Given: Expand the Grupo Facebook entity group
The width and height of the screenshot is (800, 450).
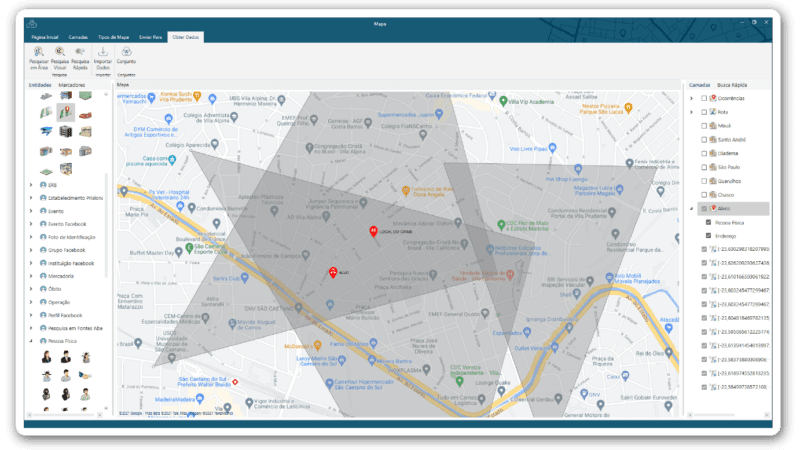Looking at the screenshot, I should (x=31, y=250).
